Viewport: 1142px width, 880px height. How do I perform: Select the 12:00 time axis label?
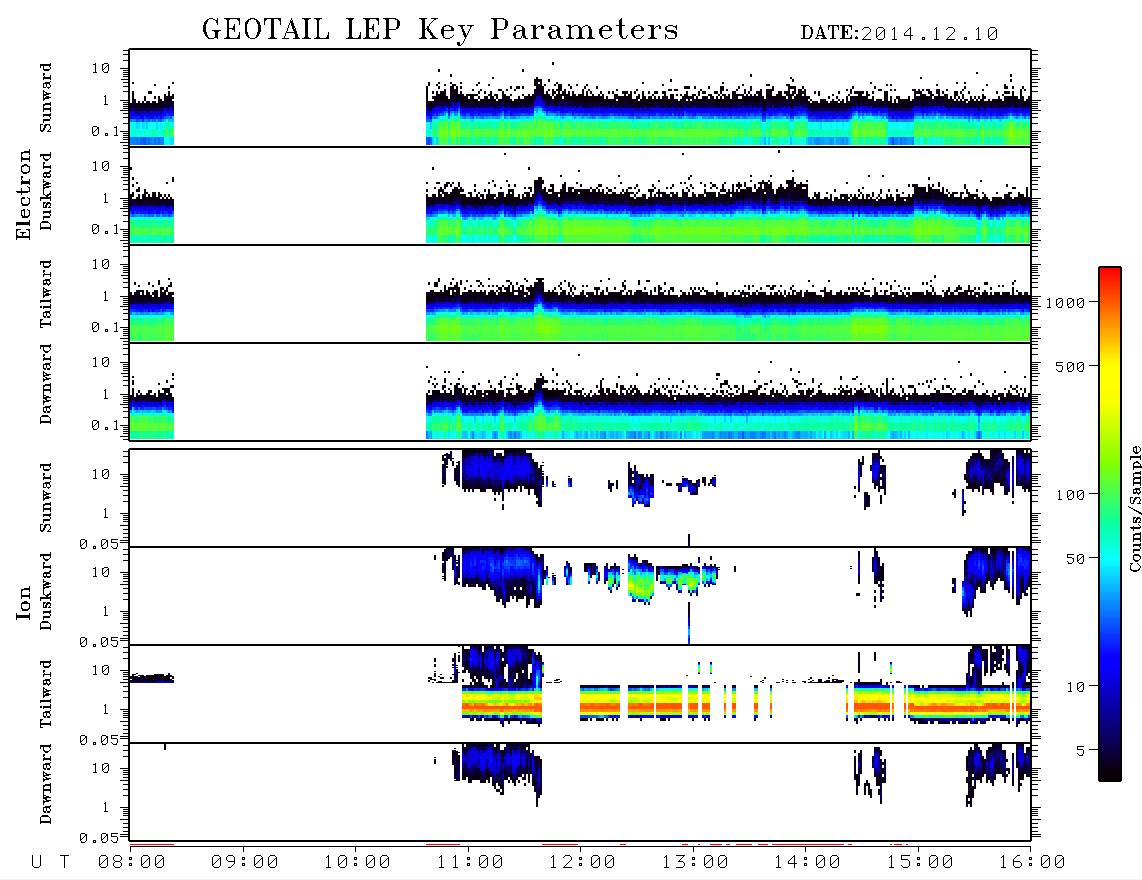tap(582, 862)
